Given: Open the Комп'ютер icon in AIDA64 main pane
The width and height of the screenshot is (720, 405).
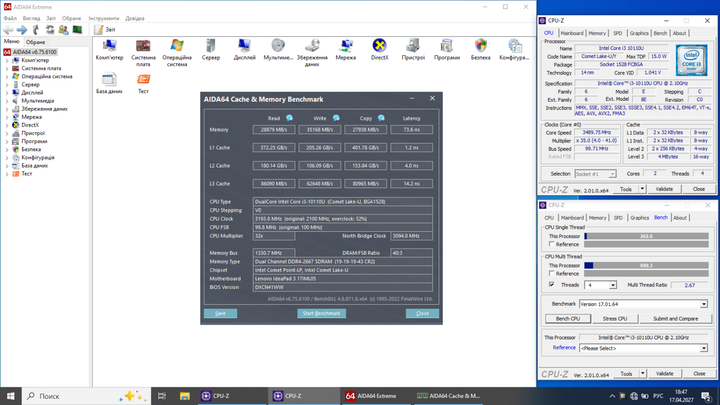Looking at the screenshot, I should pyautogui.click(x=109, y=49).
